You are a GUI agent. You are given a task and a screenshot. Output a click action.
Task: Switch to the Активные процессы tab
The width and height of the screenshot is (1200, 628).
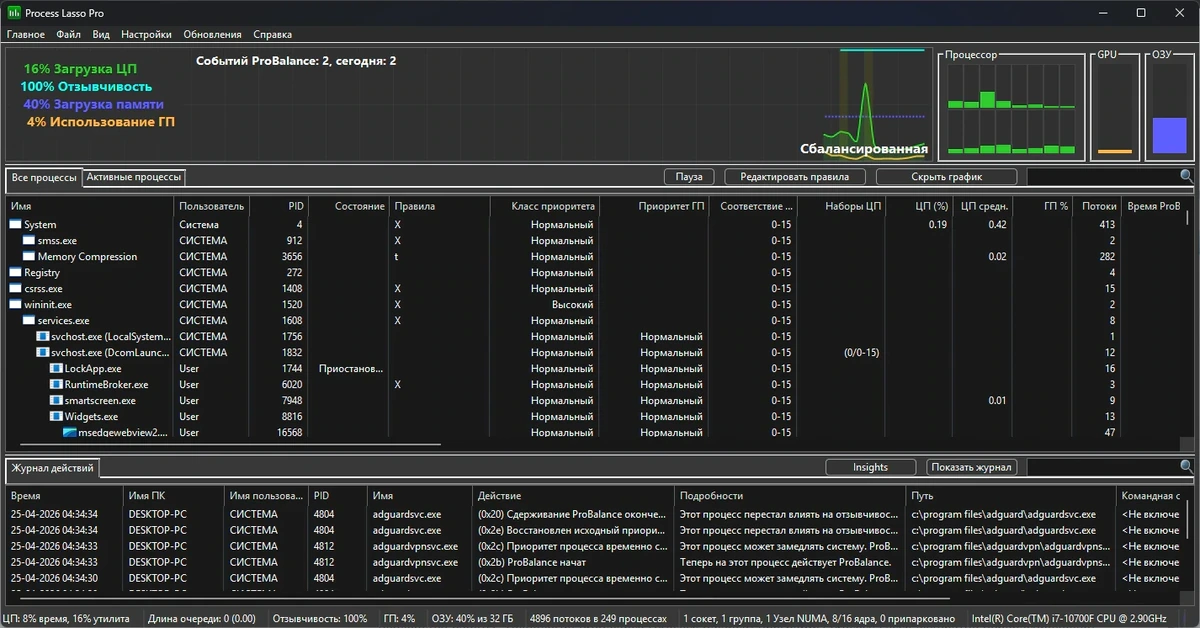tap(134, 177)
